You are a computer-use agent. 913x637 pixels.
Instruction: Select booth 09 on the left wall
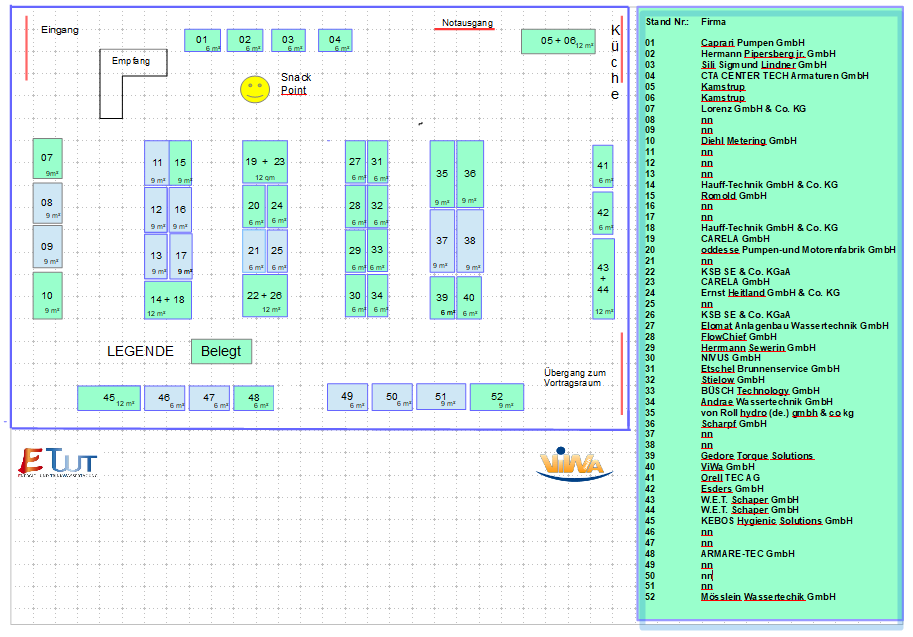tap(47, 247)
